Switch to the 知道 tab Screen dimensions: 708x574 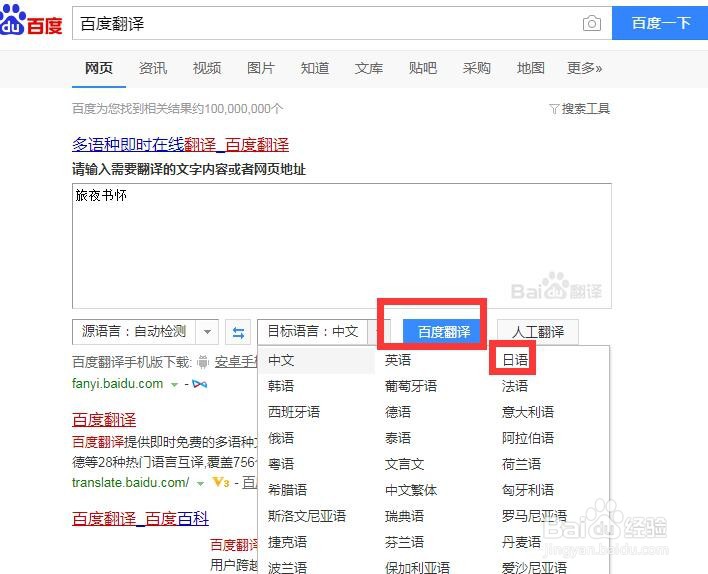tap(315, 68)
